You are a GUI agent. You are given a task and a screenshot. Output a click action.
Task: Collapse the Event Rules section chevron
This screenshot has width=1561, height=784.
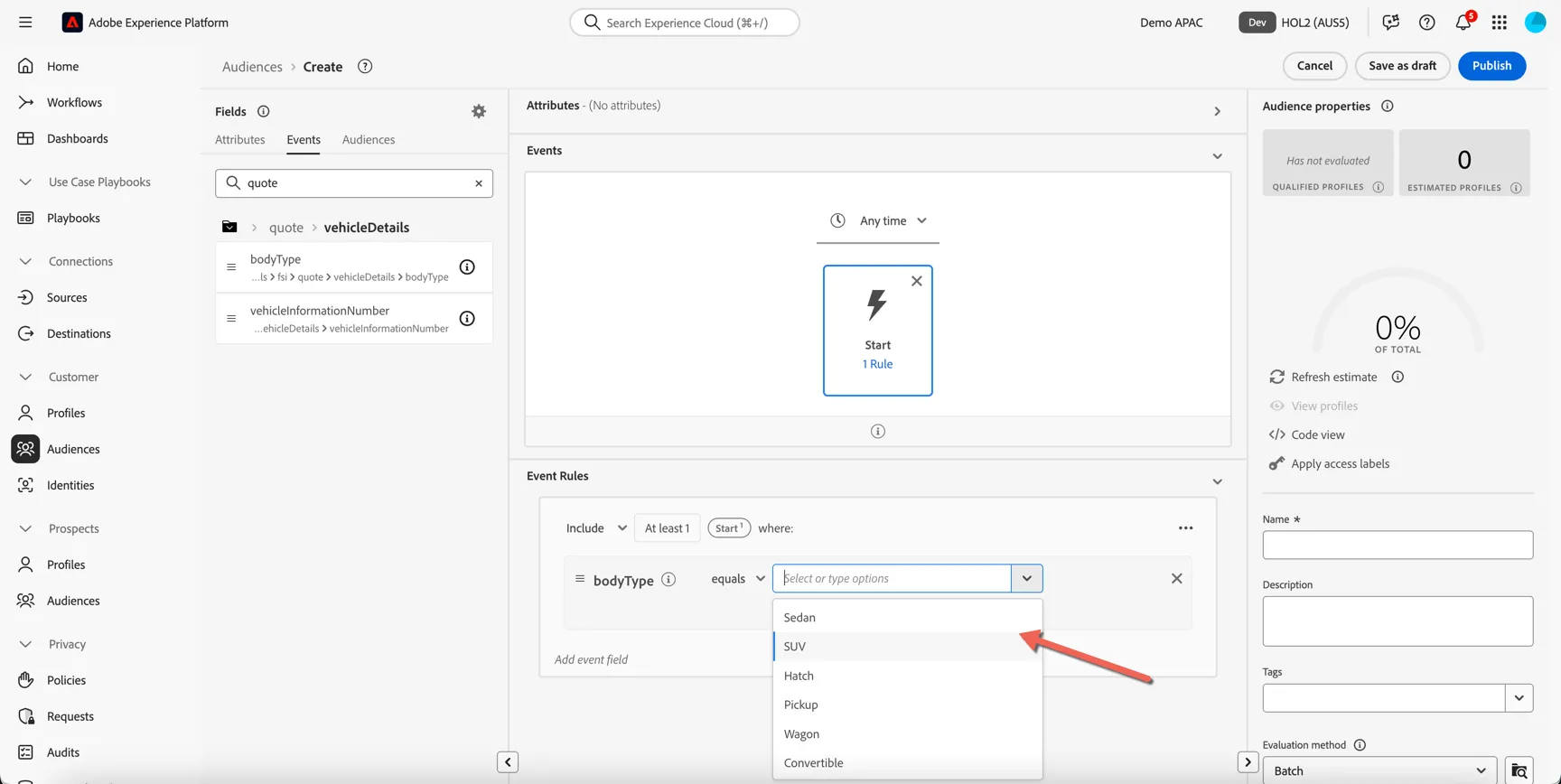click(x=1217, y=481)
